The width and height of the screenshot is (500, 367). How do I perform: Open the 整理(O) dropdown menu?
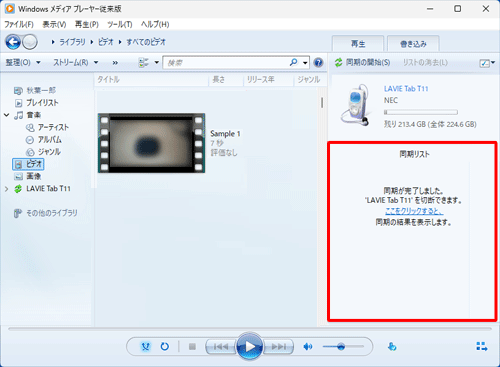point(23,62)
